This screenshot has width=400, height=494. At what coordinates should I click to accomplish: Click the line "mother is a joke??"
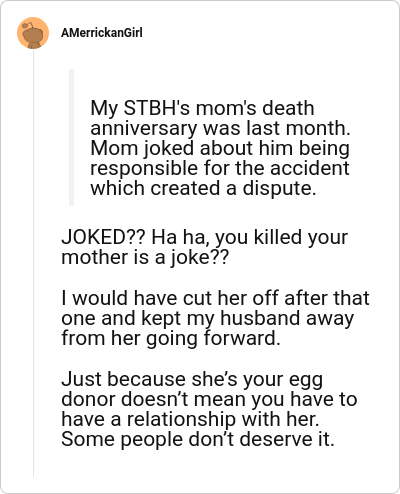145,258
